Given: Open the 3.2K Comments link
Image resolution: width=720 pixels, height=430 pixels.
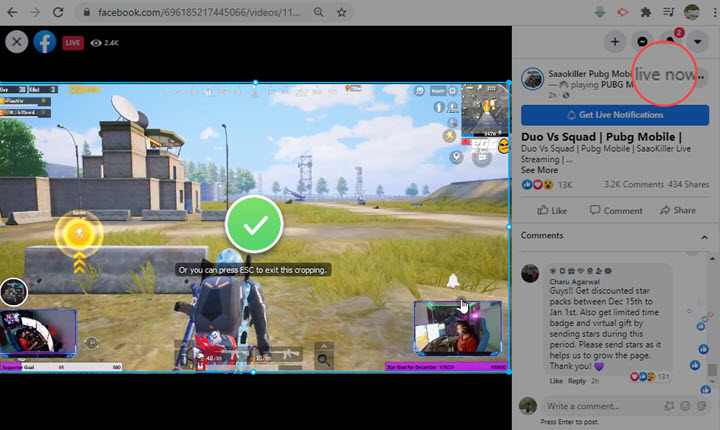Looking at the screenshot, I should tap(634, 184).
